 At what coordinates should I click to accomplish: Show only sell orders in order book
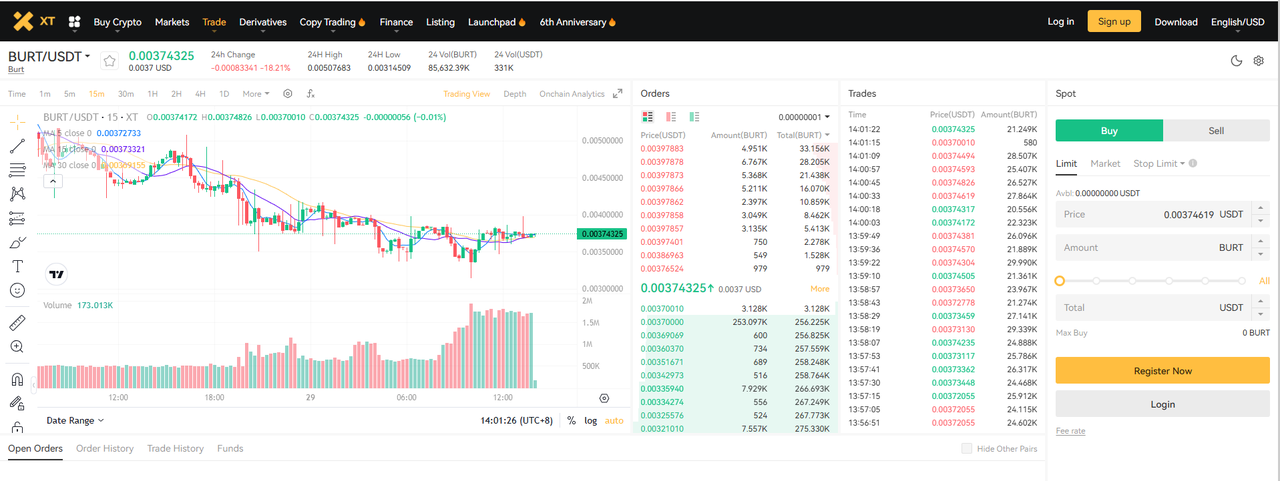(671, 117)
